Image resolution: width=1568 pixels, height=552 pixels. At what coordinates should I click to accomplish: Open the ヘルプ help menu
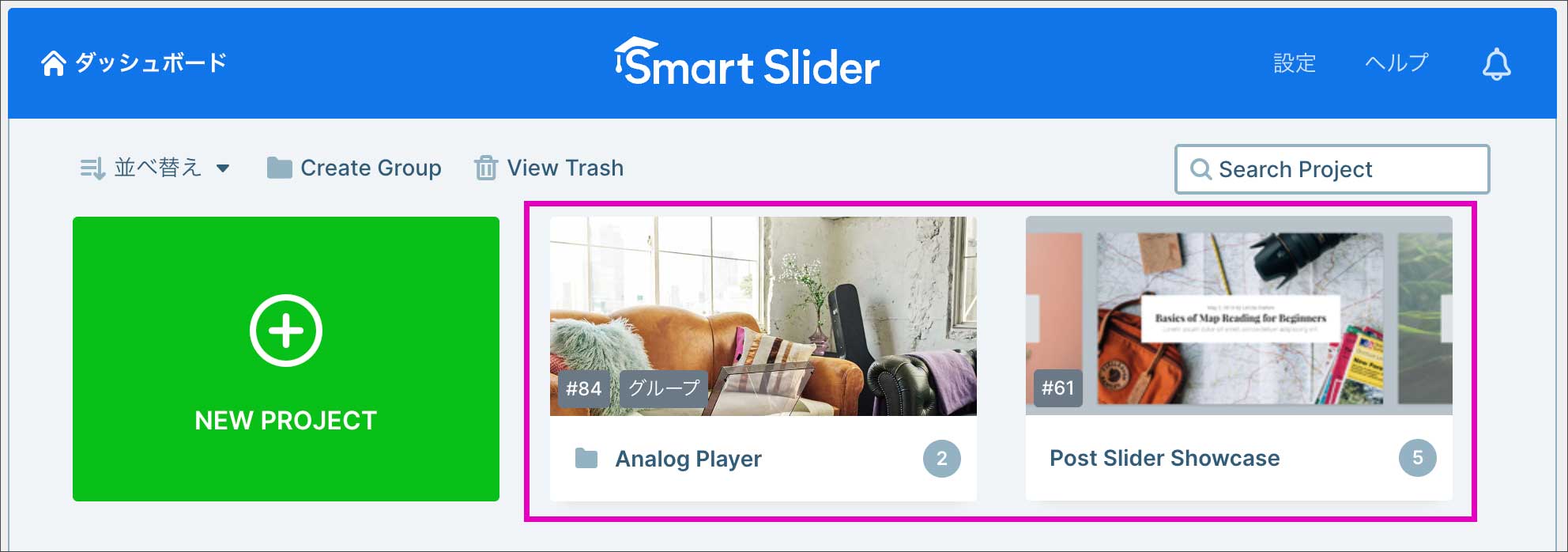tap(1396, 62)
